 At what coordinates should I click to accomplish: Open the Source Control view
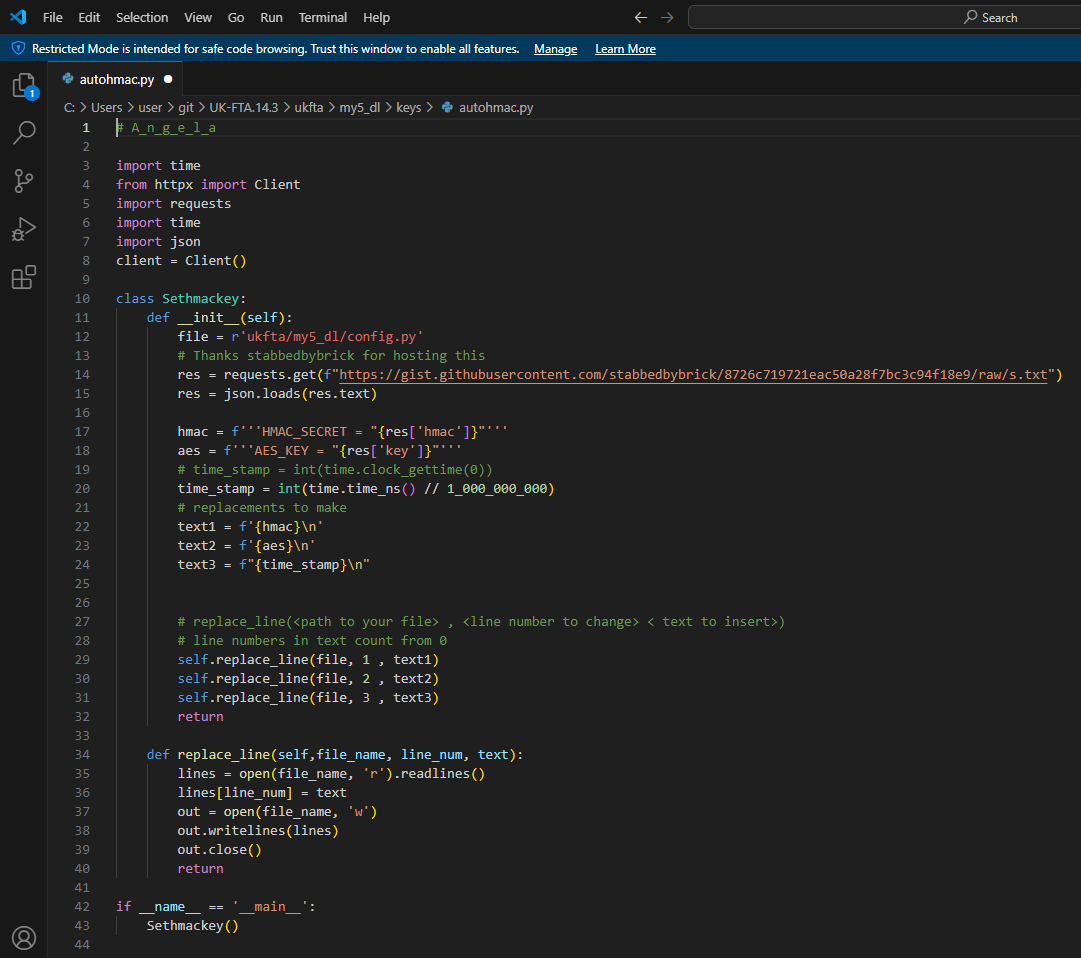click(x=24, y=181)
